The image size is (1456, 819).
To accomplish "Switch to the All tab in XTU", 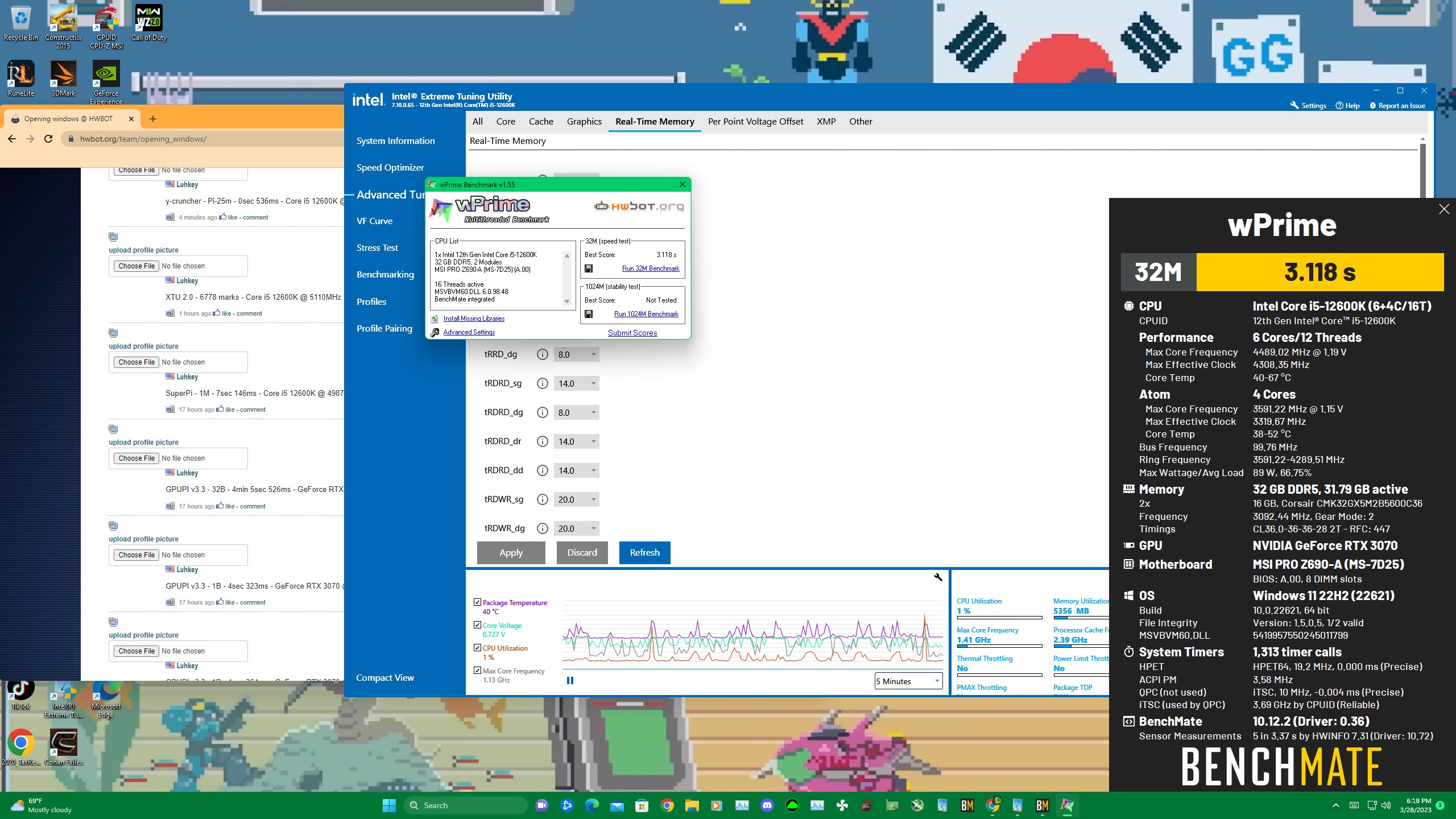I will 478,121.
